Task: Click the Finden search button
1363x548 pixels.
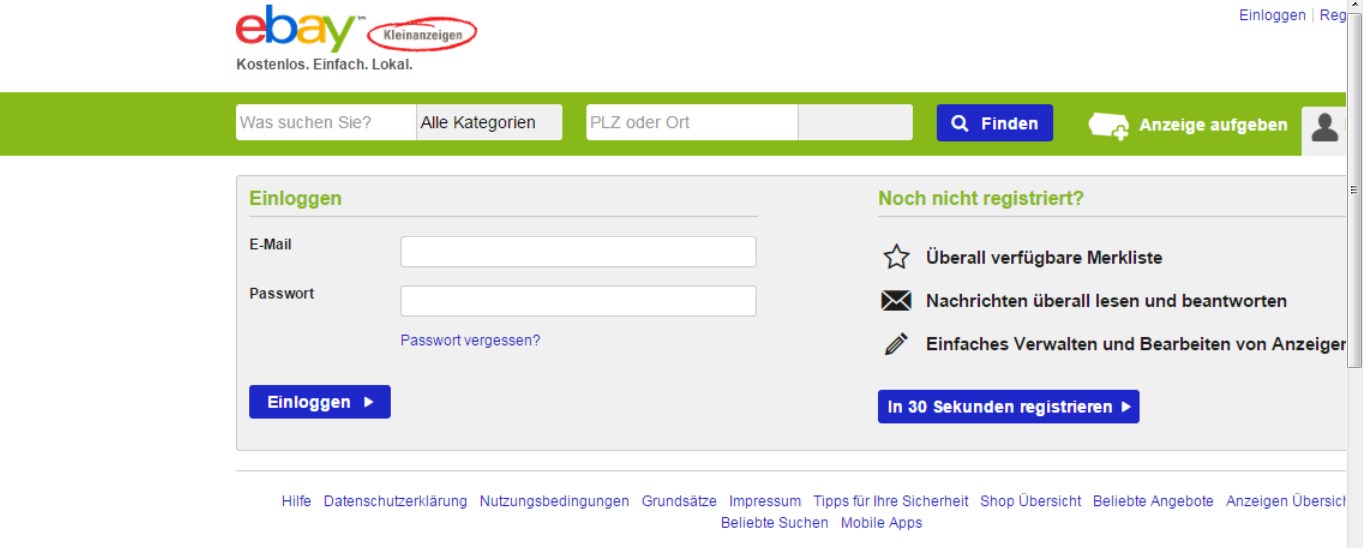Action: (x=994, y=123)
